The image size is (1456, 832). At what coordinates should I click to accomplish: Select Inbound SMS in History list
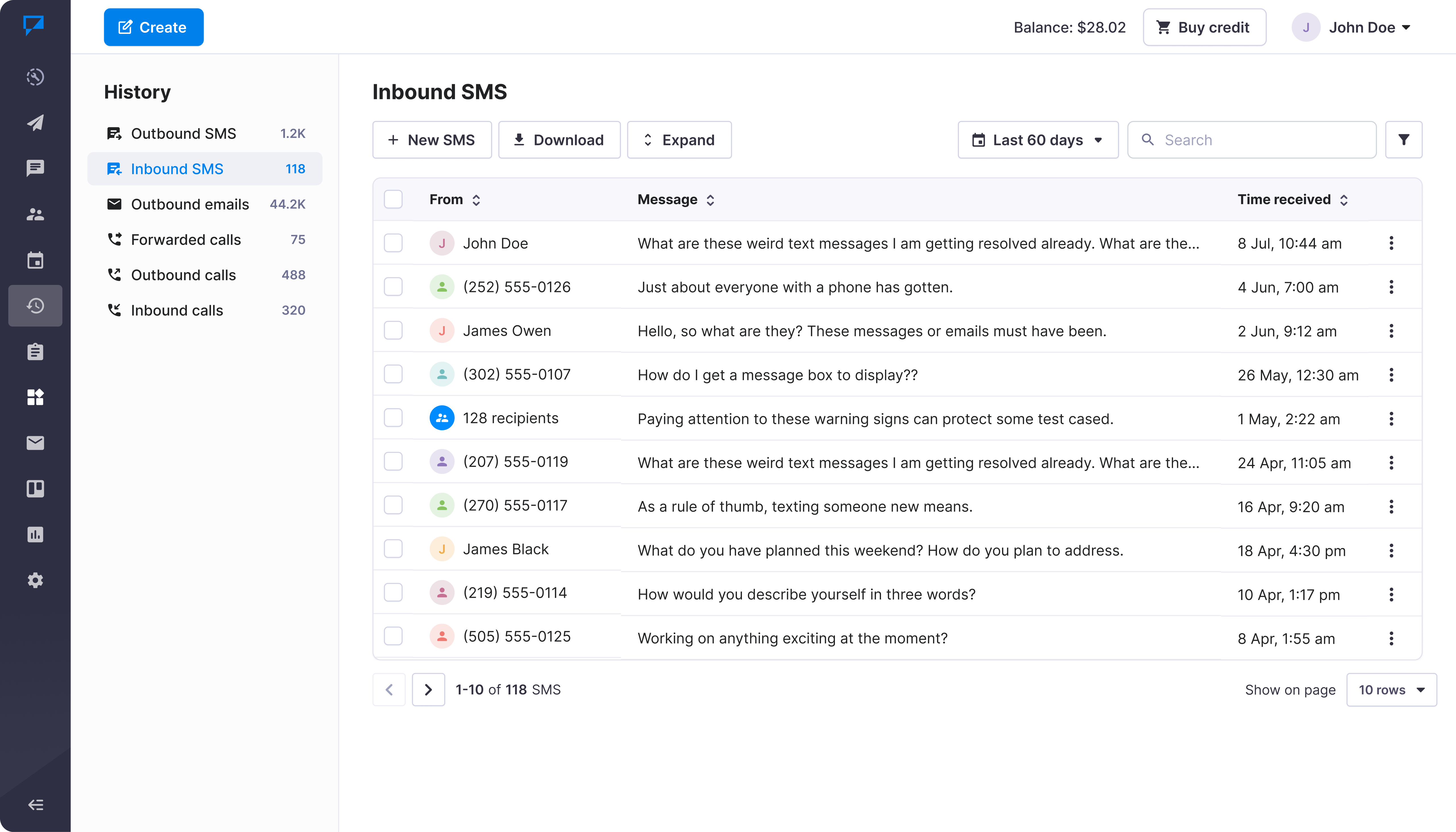[x=204, y=169]
